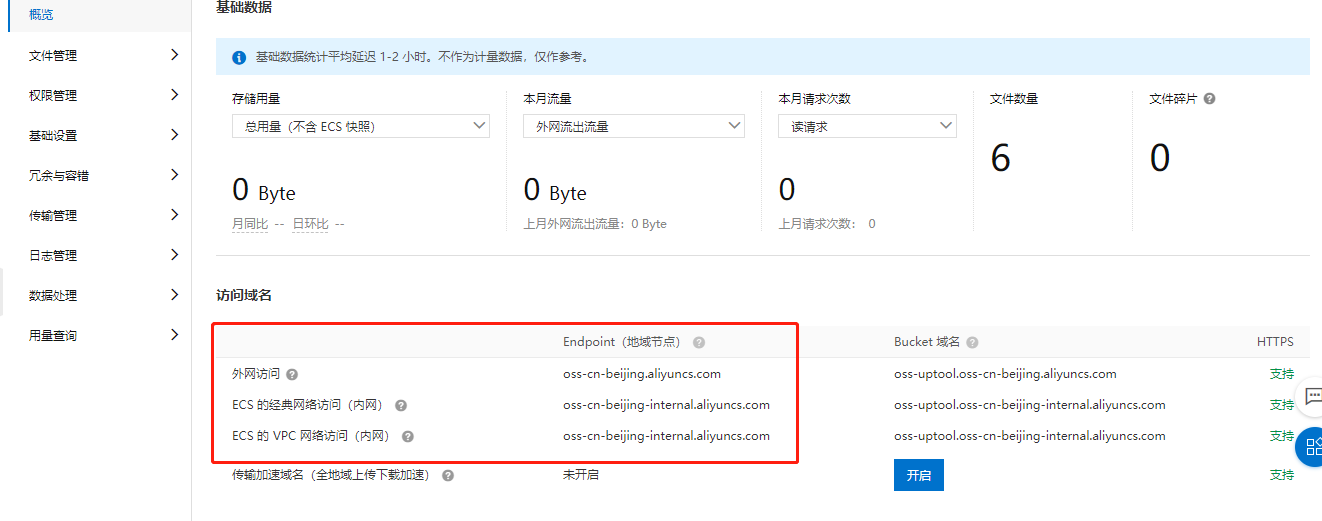Screen dimensions: 1322x521
Task: Click the help icon next to Bucket 域名
Action: [x=972, y=342]
